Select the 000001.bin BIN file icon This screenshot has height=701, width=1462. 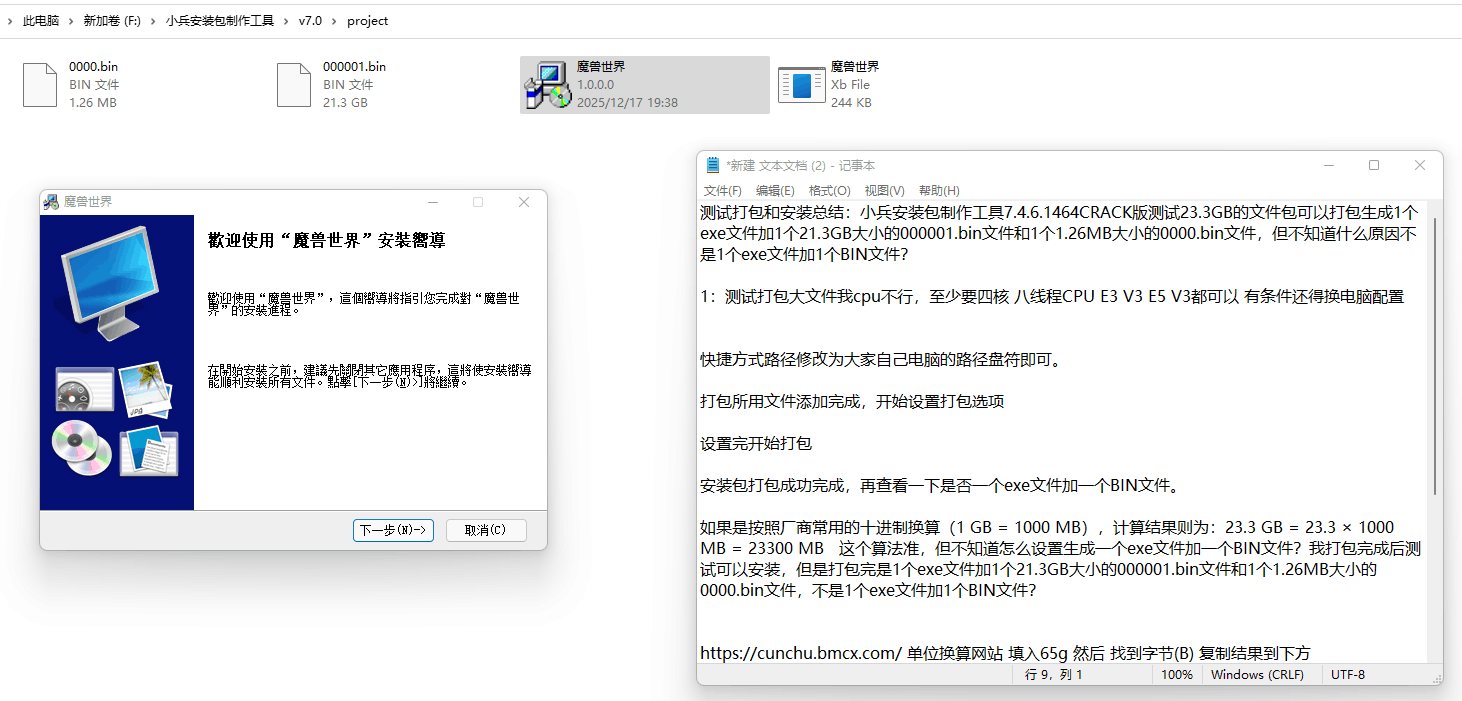pyautogui.click(x=293, y=84)
